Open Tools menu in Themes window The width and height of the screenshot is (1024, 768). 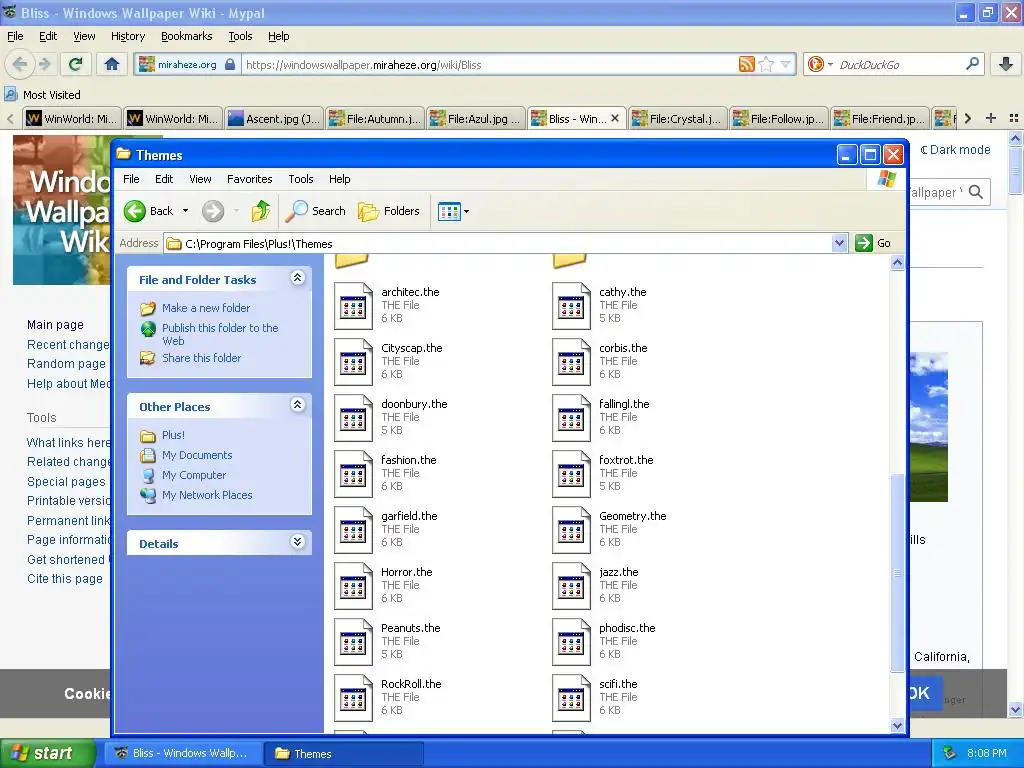point(300,179)
